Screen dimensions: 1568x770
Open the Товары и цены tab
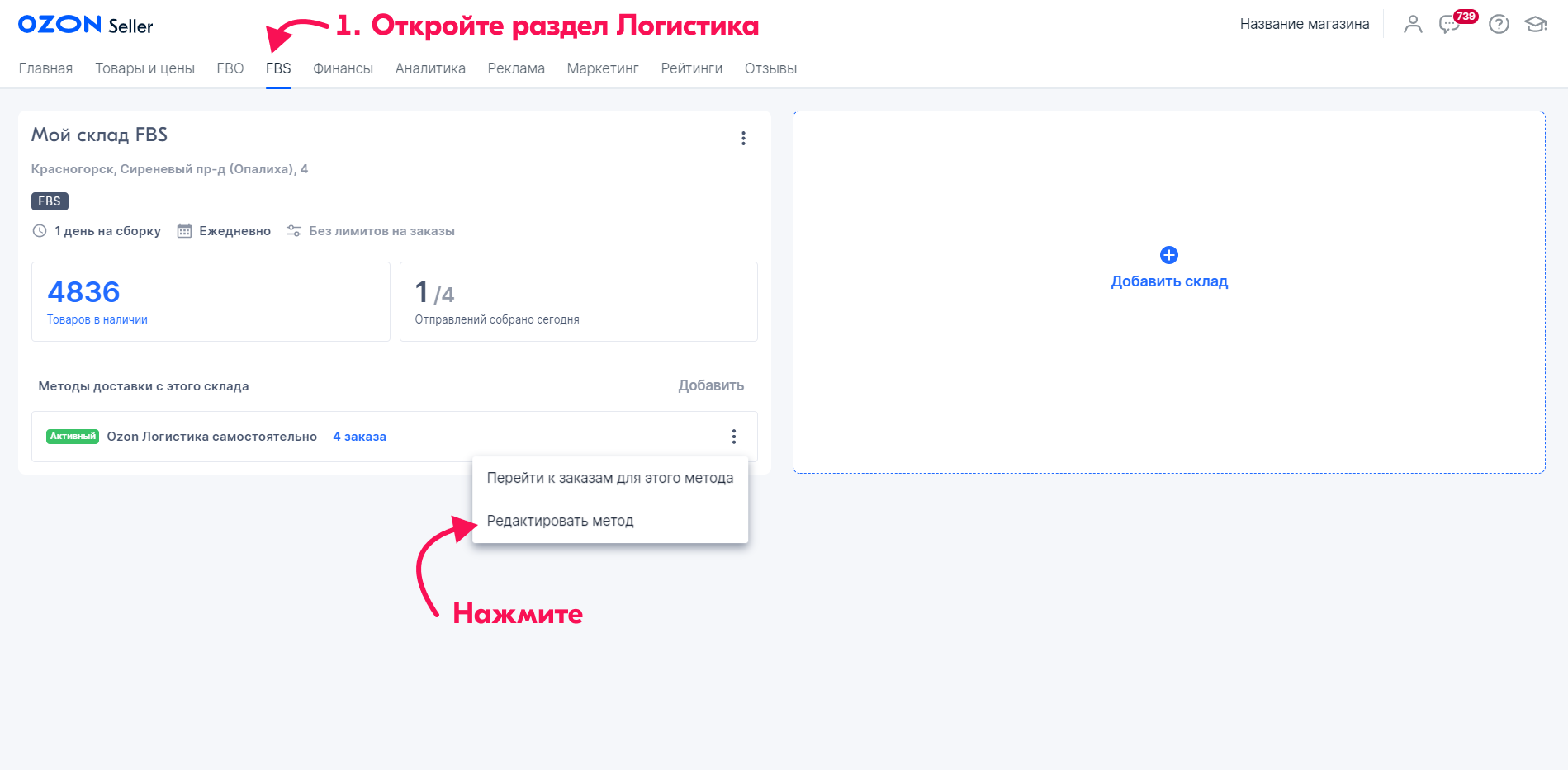click(x=144, y=68)
